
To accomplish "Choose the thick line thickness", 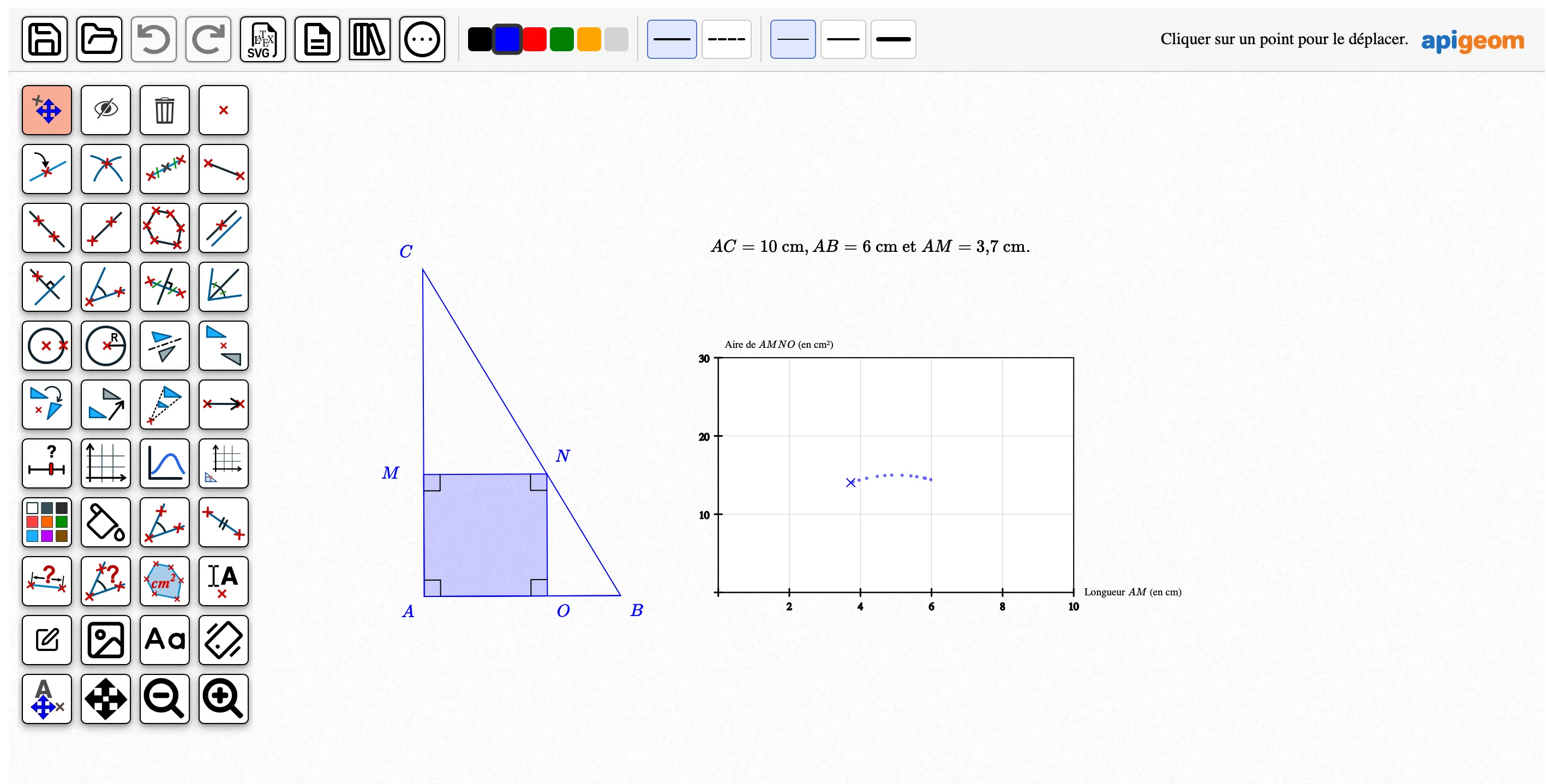I will (893, 40).
